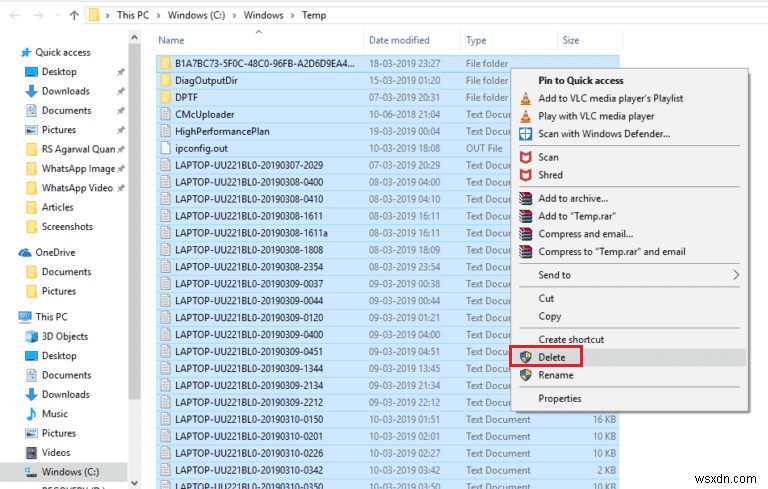Choose Copy from context menu

click(550, 316)
